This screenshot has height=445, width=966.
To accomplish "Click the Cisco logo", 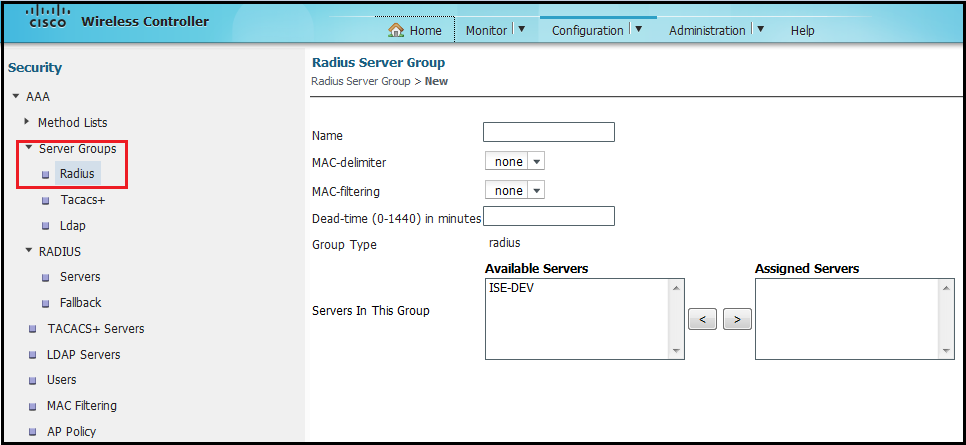I will (49, 18).
